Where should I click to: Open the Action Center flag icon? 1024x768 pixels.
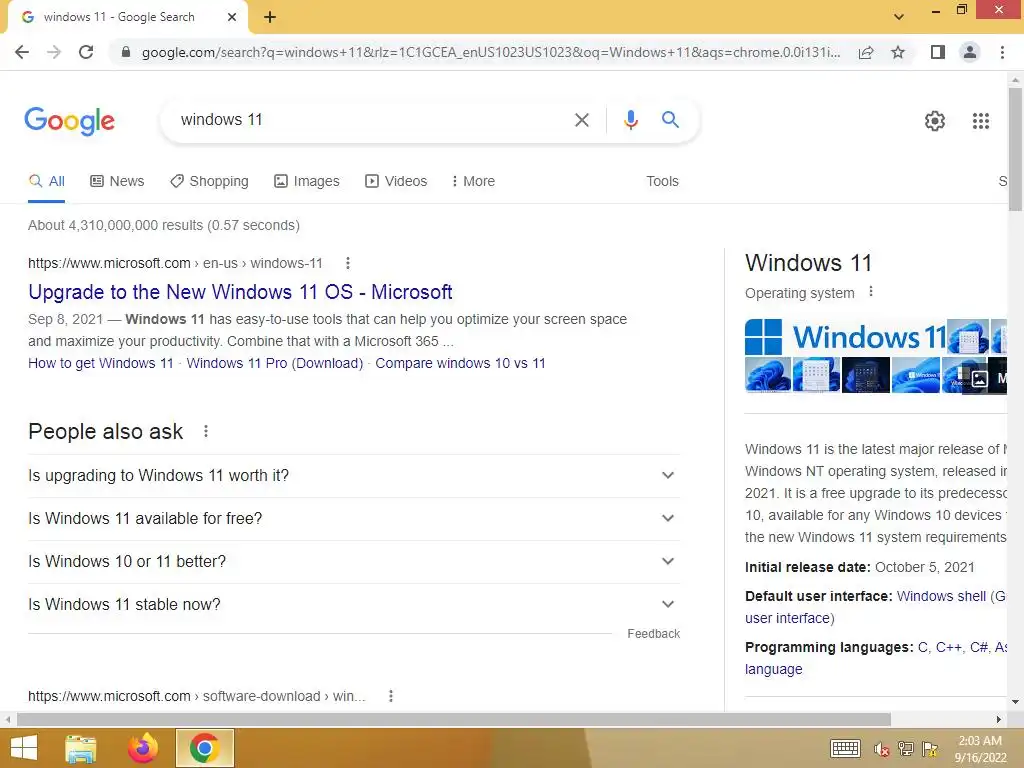(x=930, y=749)
